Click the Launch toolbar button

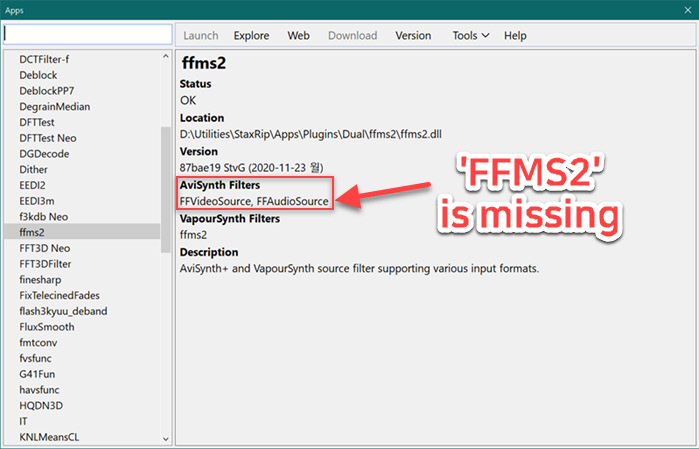tap(201, 36)
